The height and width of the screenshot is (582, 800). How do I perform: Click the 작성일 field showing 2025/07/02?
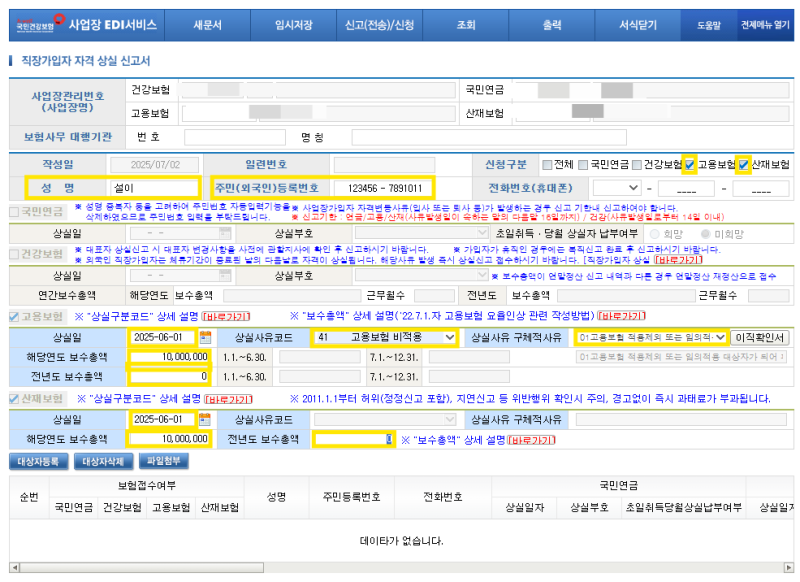coord(155,165)
